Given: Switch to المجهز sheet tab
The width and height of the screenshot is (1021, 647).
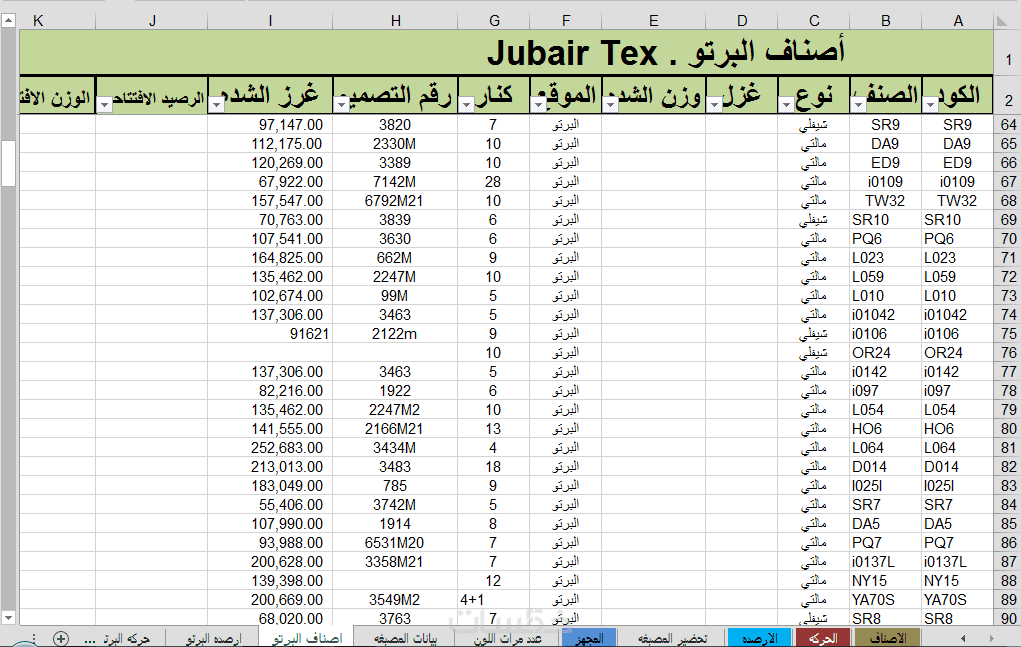Looking at the screenshot, I should pyautogui.click(x=589, y=639).
